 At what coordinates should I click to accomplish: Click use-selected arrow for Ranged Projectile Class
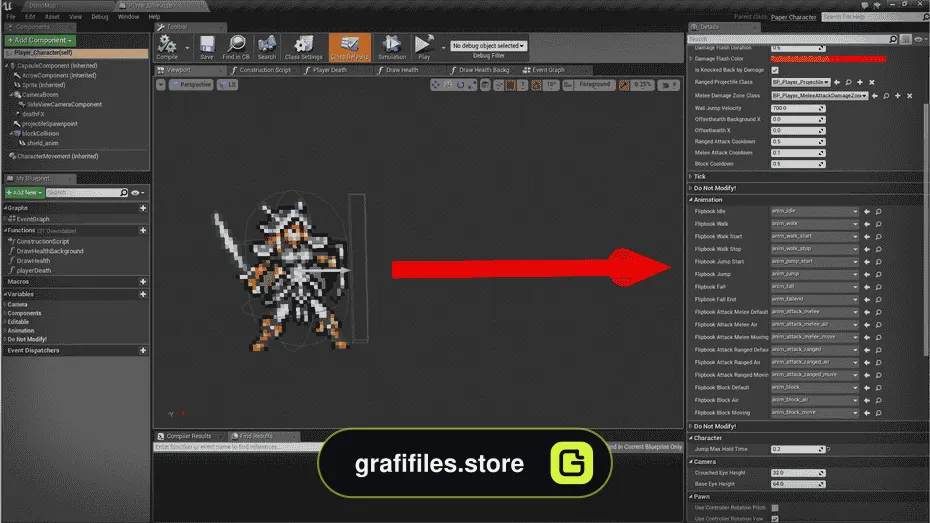point(837,82)
